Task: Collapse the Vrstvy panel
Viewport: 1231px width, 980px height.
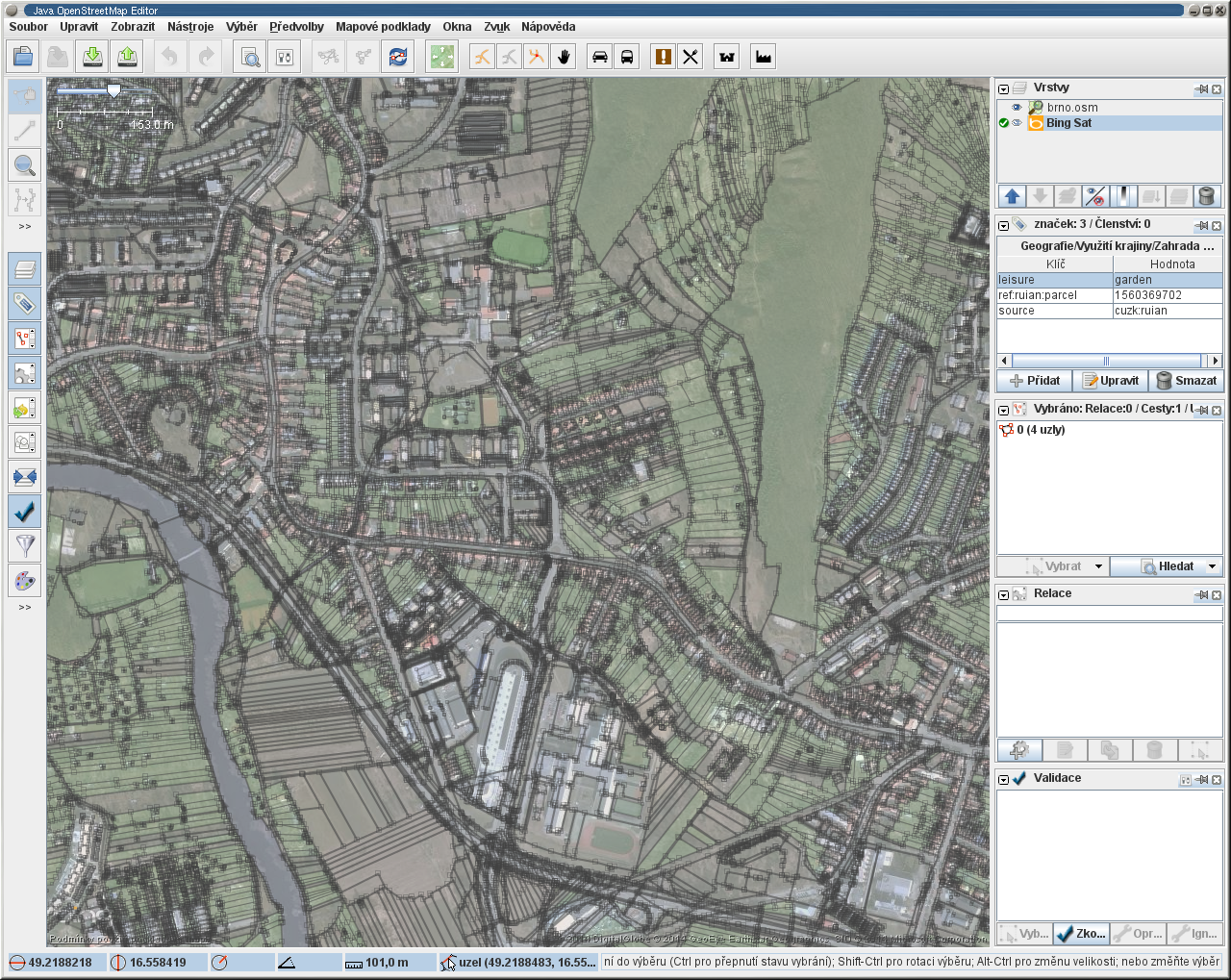Action: coord(1003,88)
